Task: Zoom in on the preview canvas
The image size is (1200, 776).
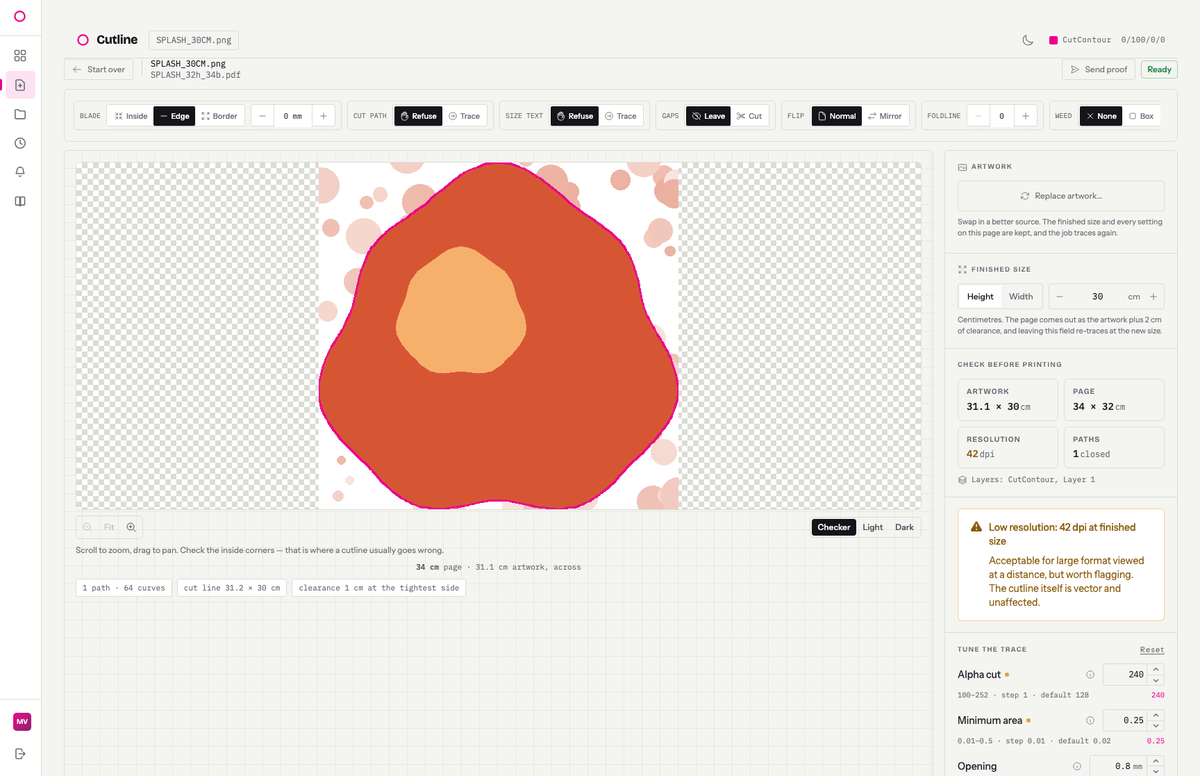Action: point(131,527)
